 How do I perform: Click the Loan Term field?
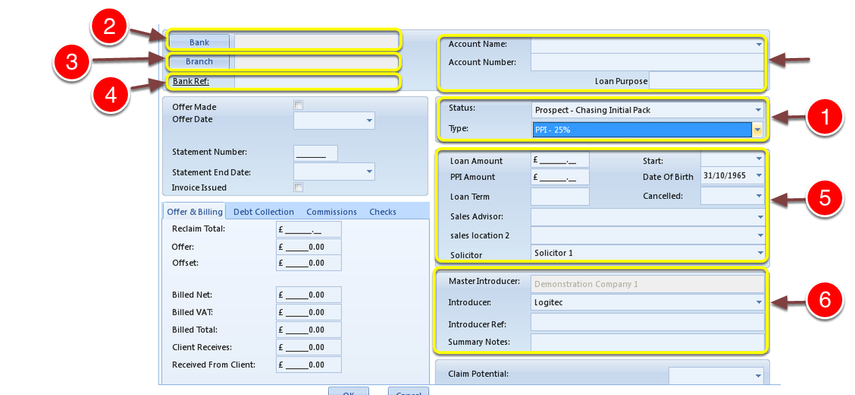(x=560, y=196)
